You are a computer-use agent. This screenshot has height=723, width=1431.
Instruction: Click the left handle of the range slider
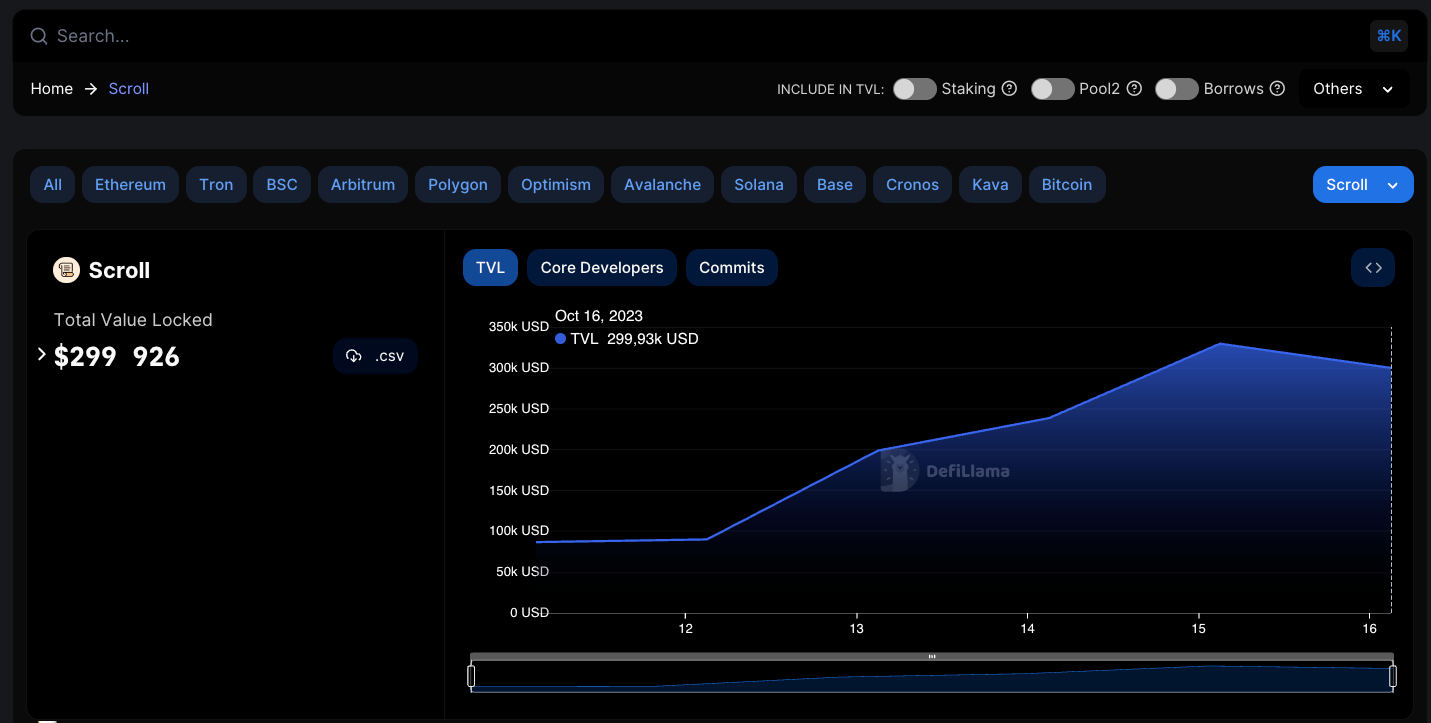click(x=471, y=676)
